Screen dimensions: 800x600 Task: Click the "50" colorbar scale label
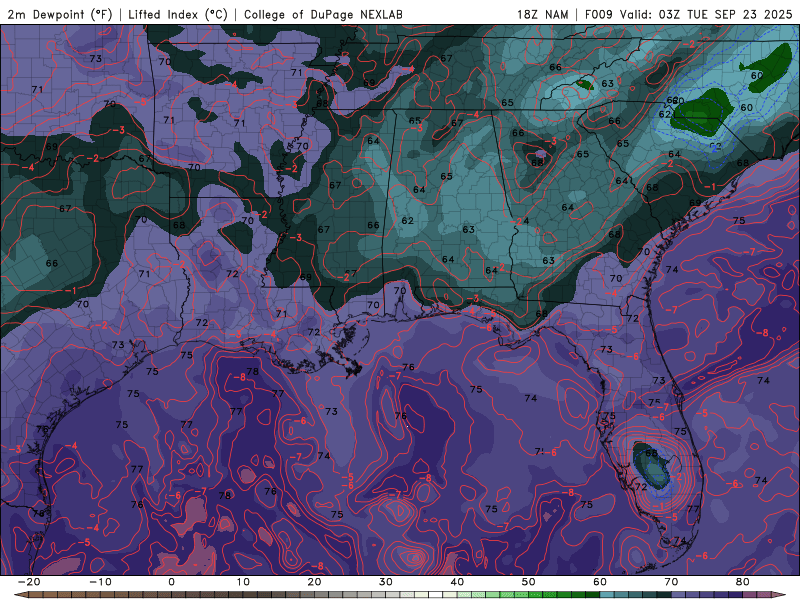529,582
